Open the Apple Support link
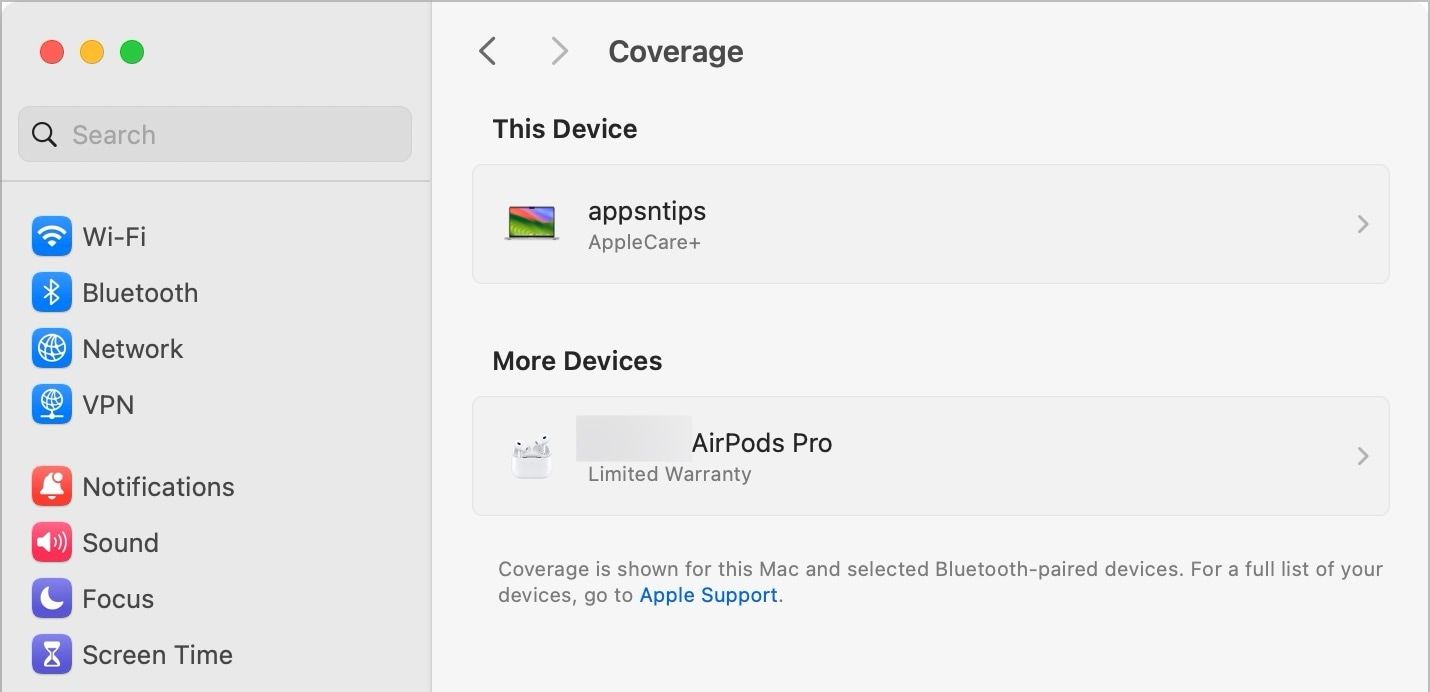Screen dimensions: 1430x692 [707, 595]
